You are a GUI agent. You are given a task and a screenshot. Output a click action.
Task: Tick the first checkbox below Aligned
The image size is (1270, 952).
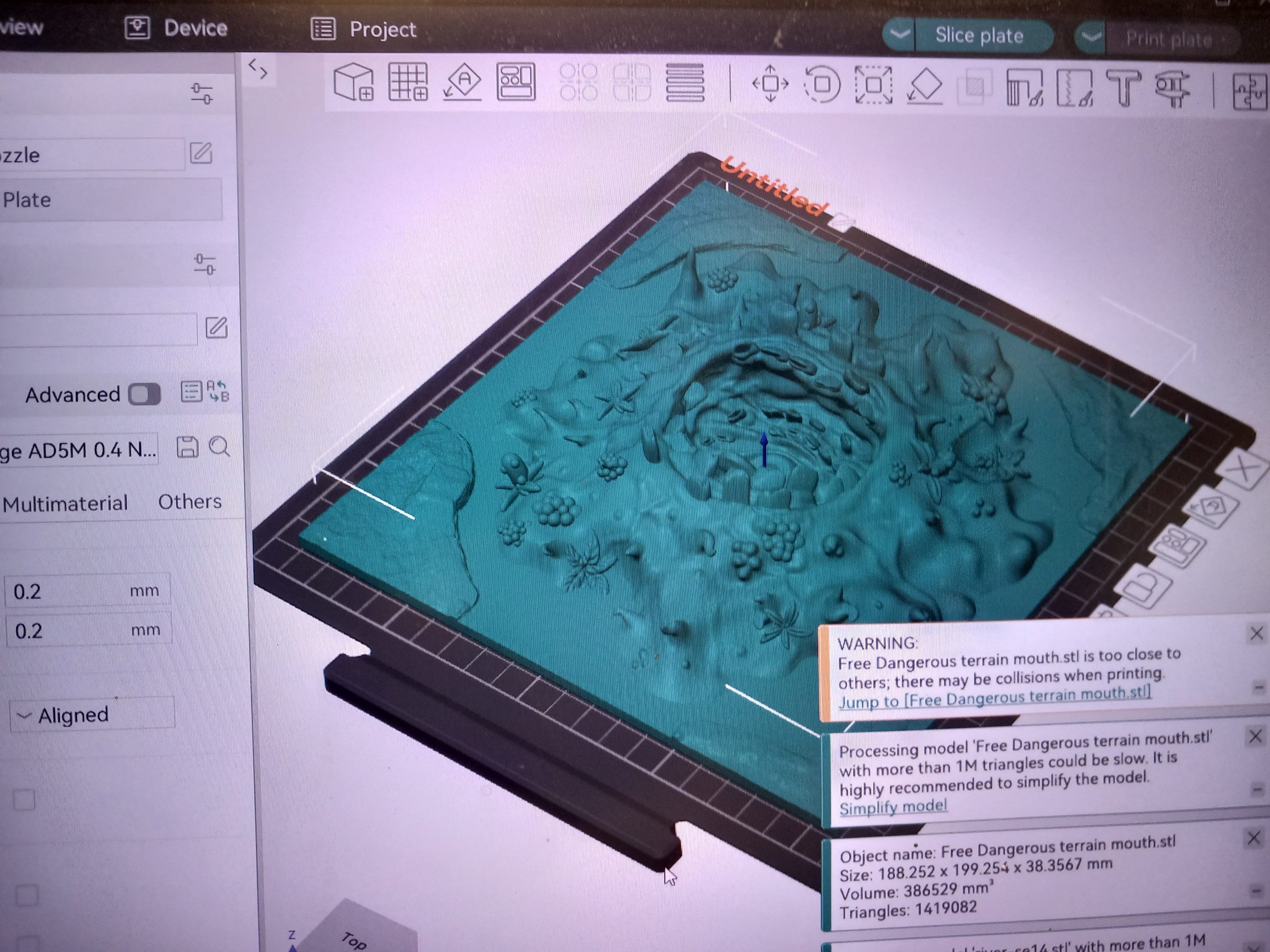(x=24, y=799)
